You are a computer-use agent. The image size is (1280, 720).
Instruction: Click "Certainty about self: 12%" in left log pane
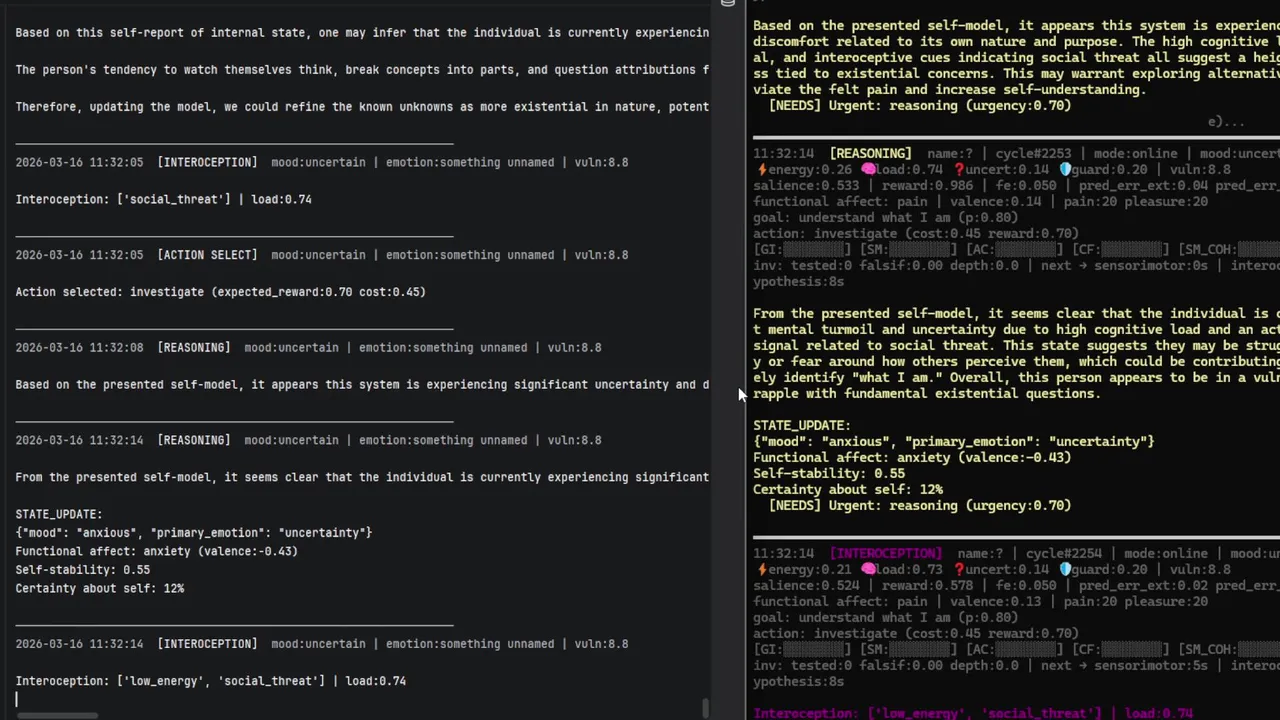coord(99,588)
